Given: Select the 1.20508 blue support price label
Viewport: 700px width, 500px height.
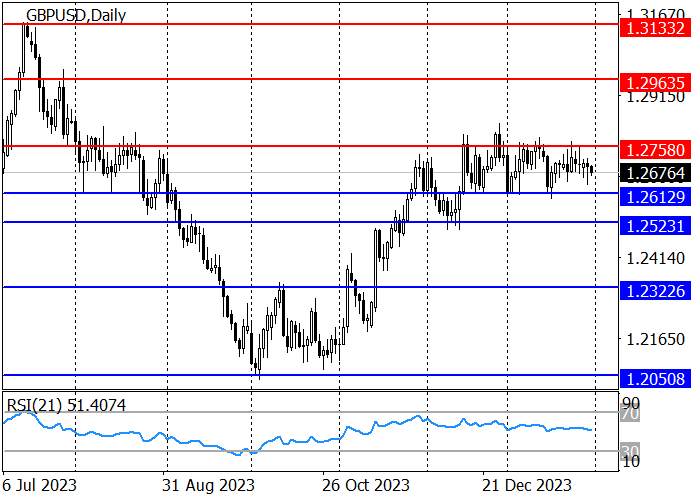Looking at the screenshot, I should 655,379.
